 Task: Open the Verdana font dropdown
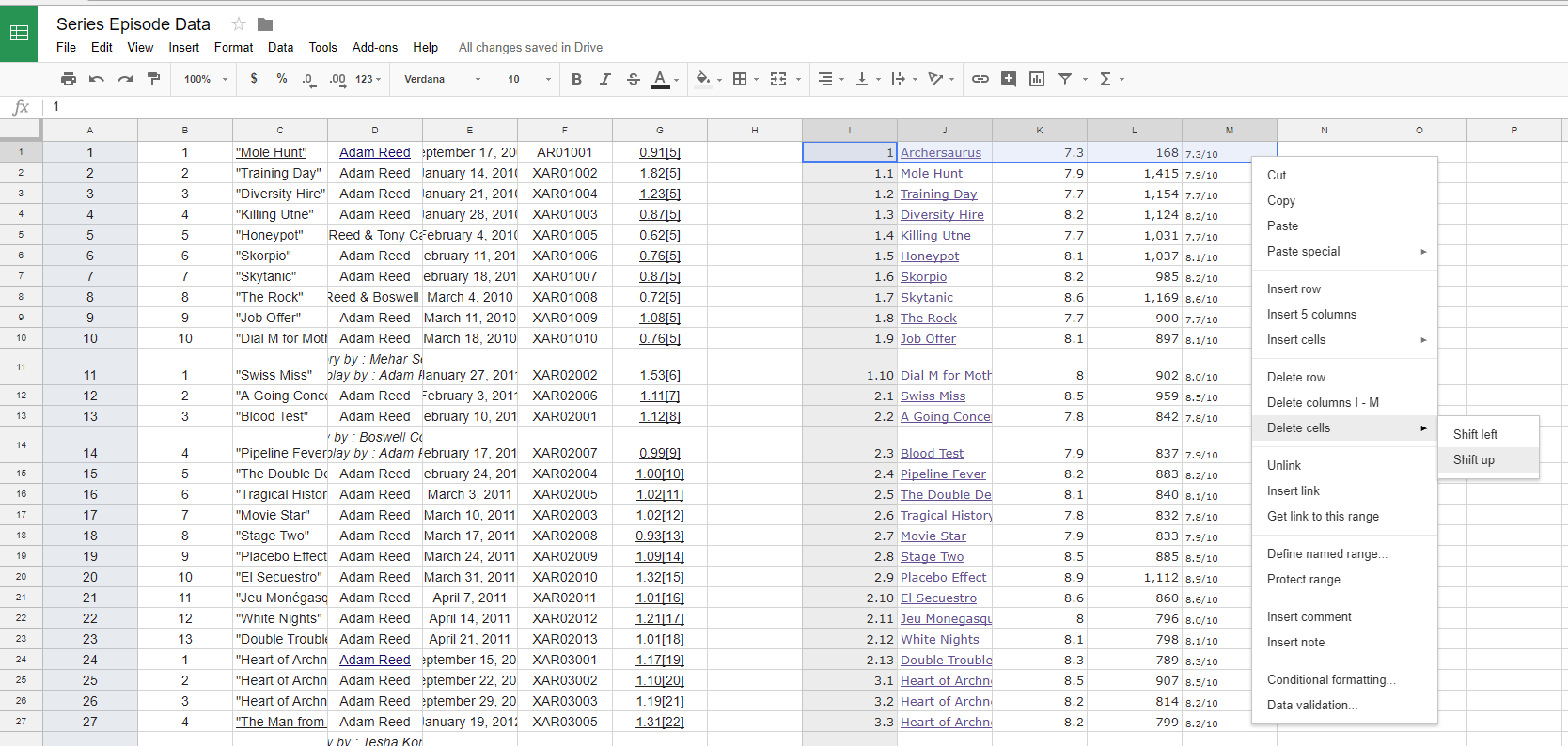tap(442, 79)
